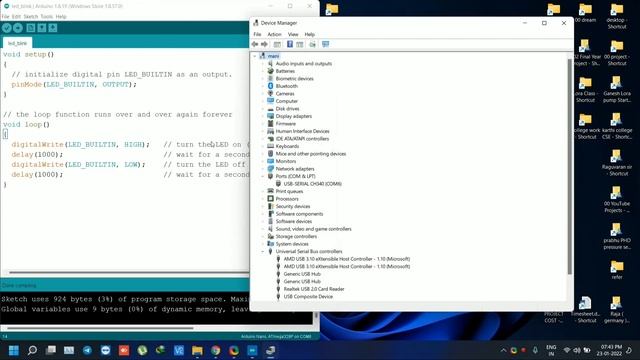Image resolution: width=640 pixels, height=360 pixels.
Task: Open Chrome from the taskbar
Action: pos(216,350)
